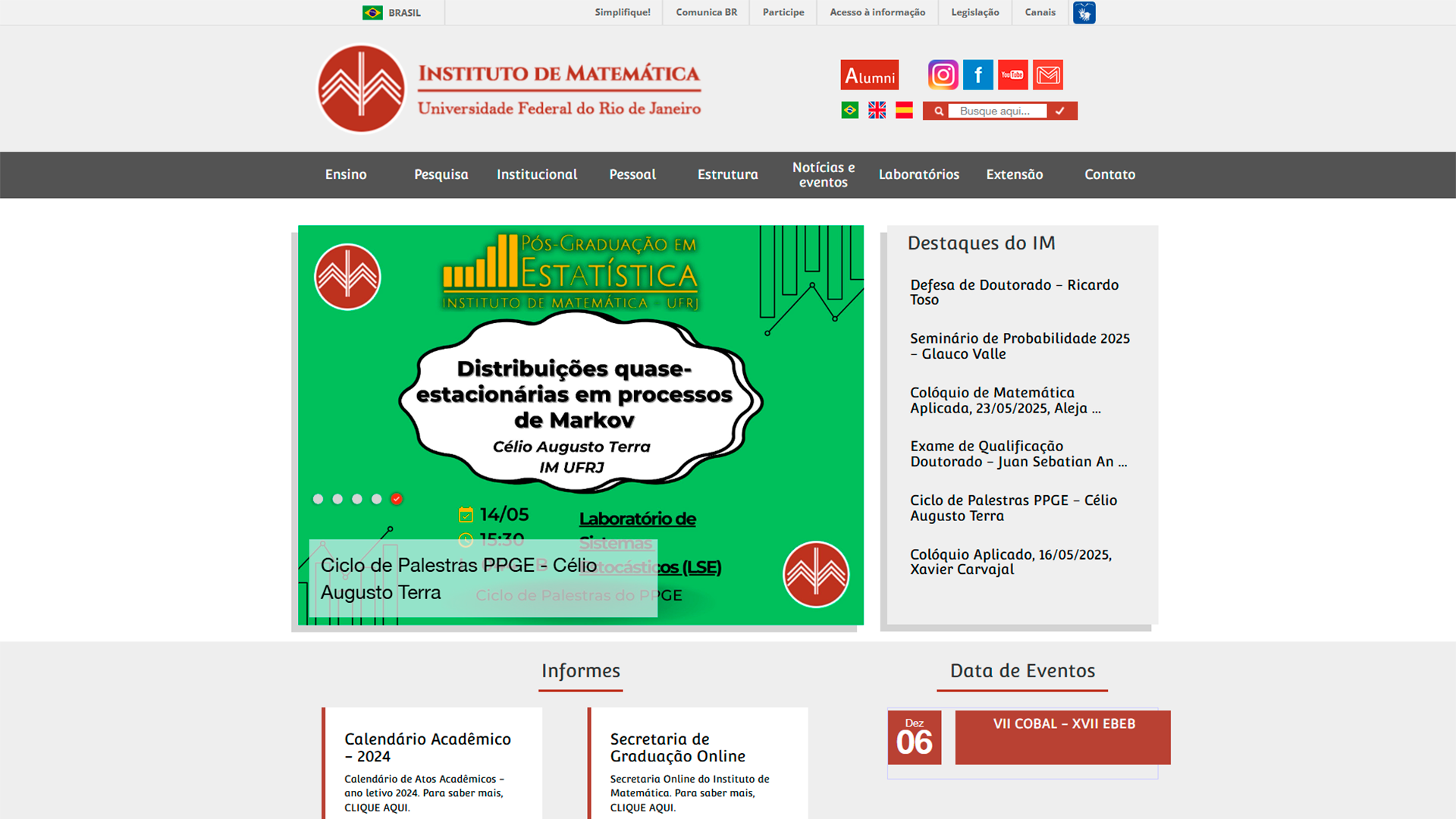Open the Extensão menu
This screenshot has width=1456, height=819.
(x=1015, y=174)
